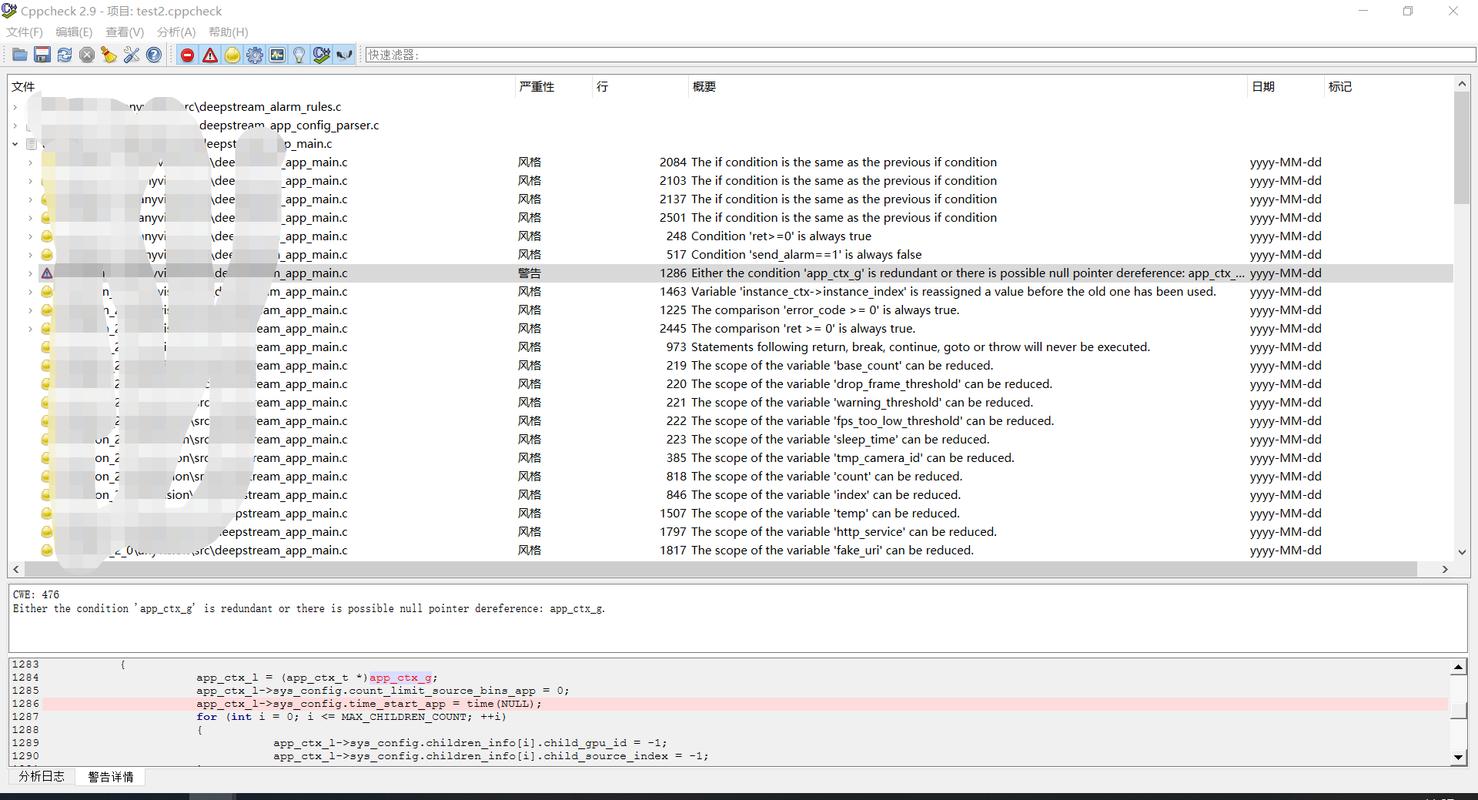Expand the line 2103 result row
The image size is (1478, 800).
pos(30,181)
